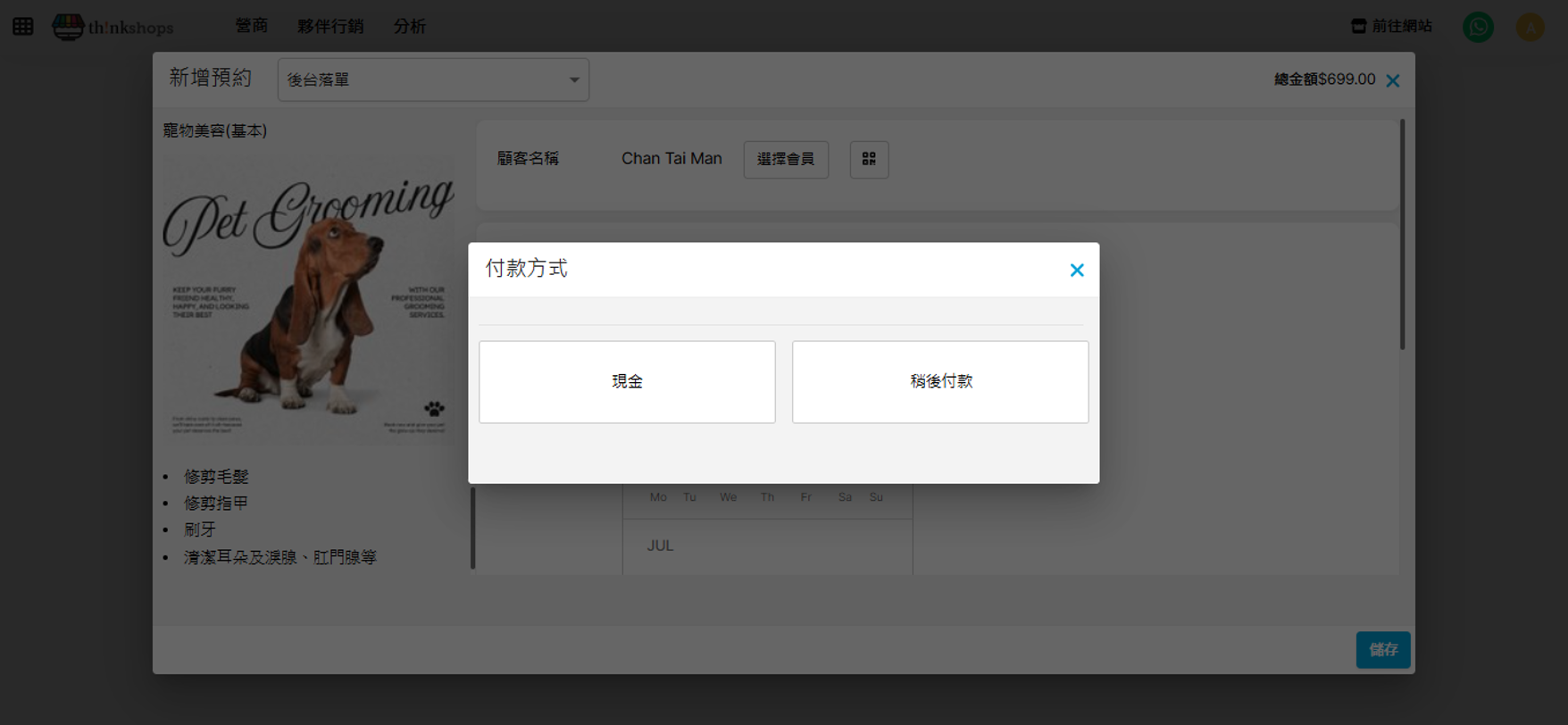
Task: Click the Chan Tai Man customer name
Action: point(671,159)
